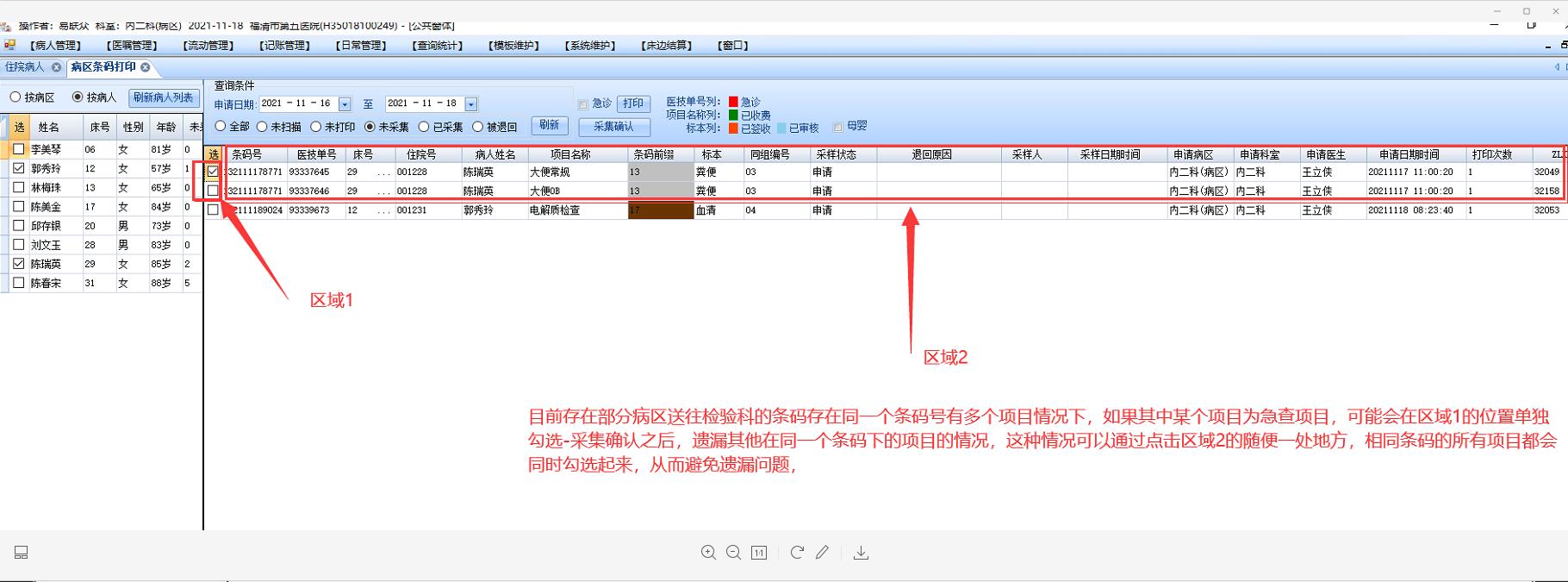Viewport: 1568px width, 582px height.
Task: Download the image with the download icon
Action: pyautogui.click(x=861, y=553)
